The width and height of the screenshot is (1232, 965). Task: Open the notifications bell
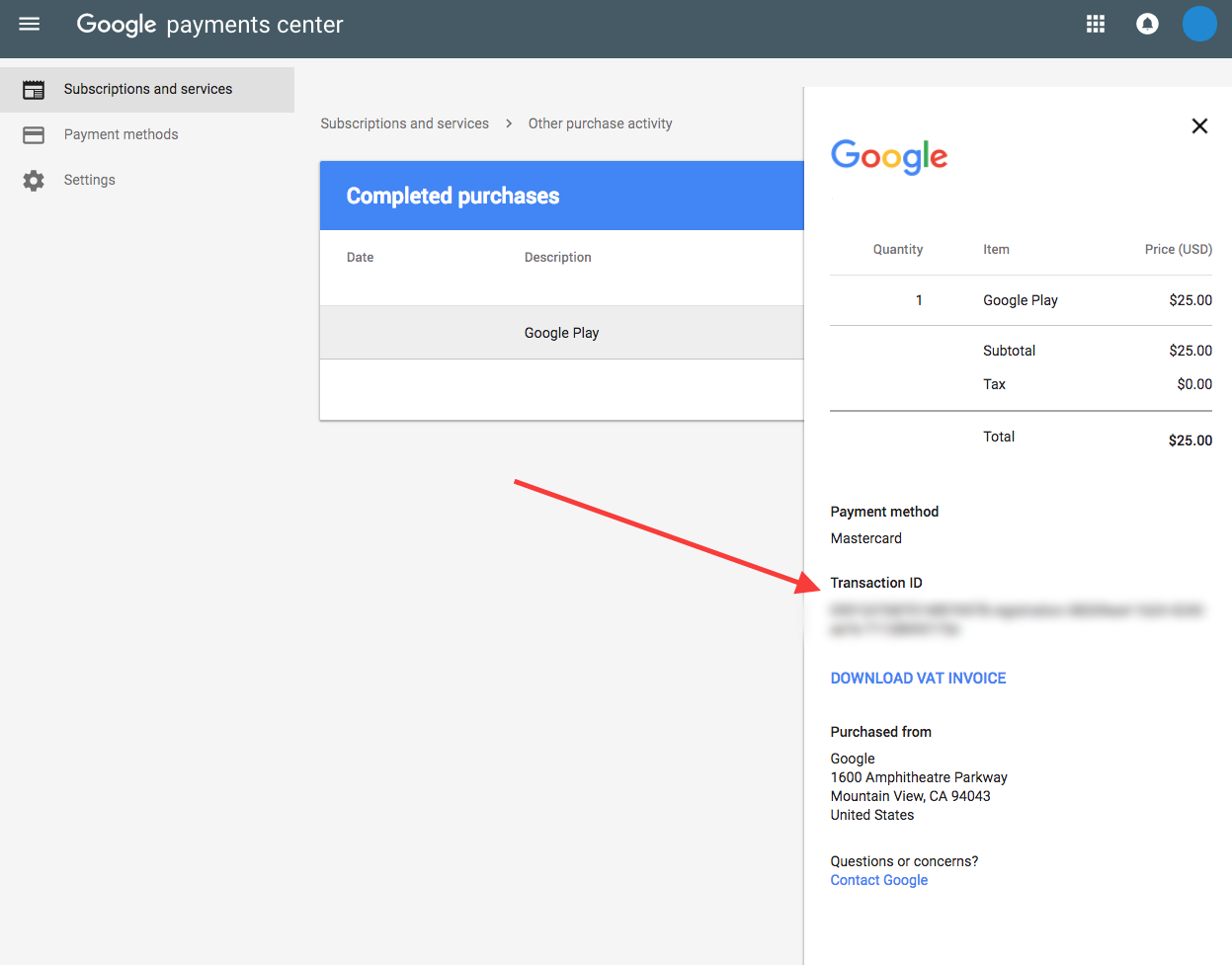[x=1147, y=24]
